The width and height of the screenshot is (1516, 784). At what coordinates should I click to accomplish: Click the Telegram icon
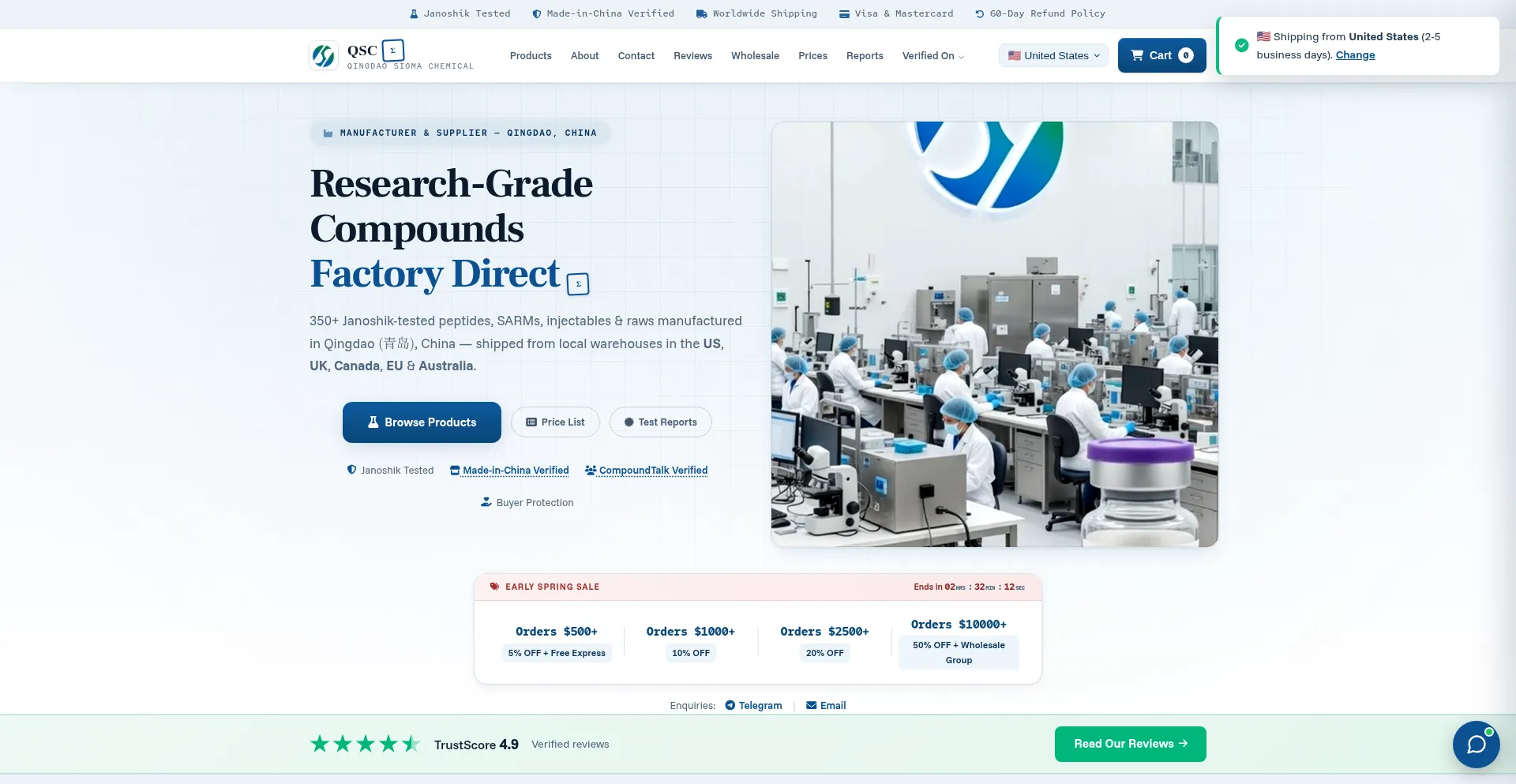point(730,705)
